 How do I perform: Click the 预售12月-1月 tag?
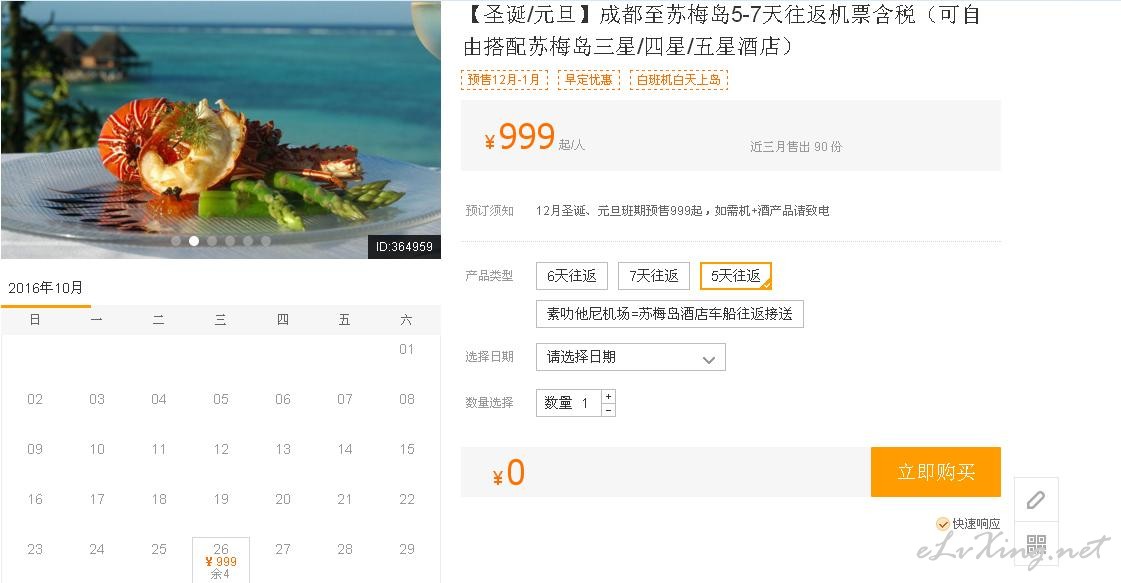coord(504,79)
